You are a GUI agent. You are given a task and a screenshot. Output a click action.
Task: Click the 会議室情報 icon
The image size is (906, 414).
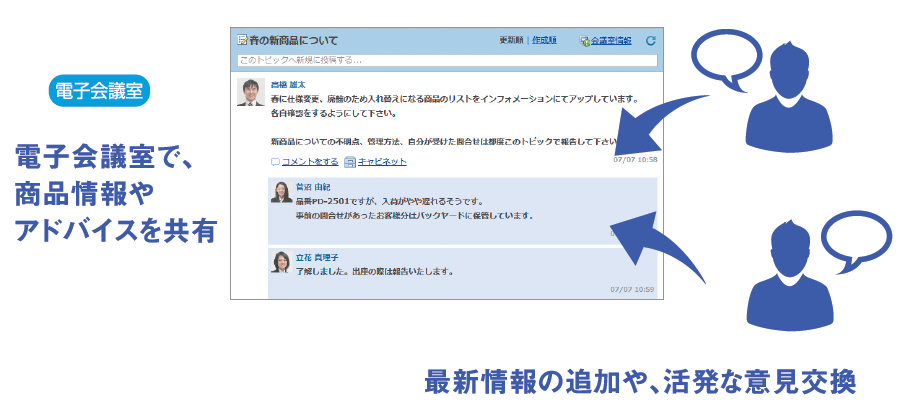[x=584, y=41]
